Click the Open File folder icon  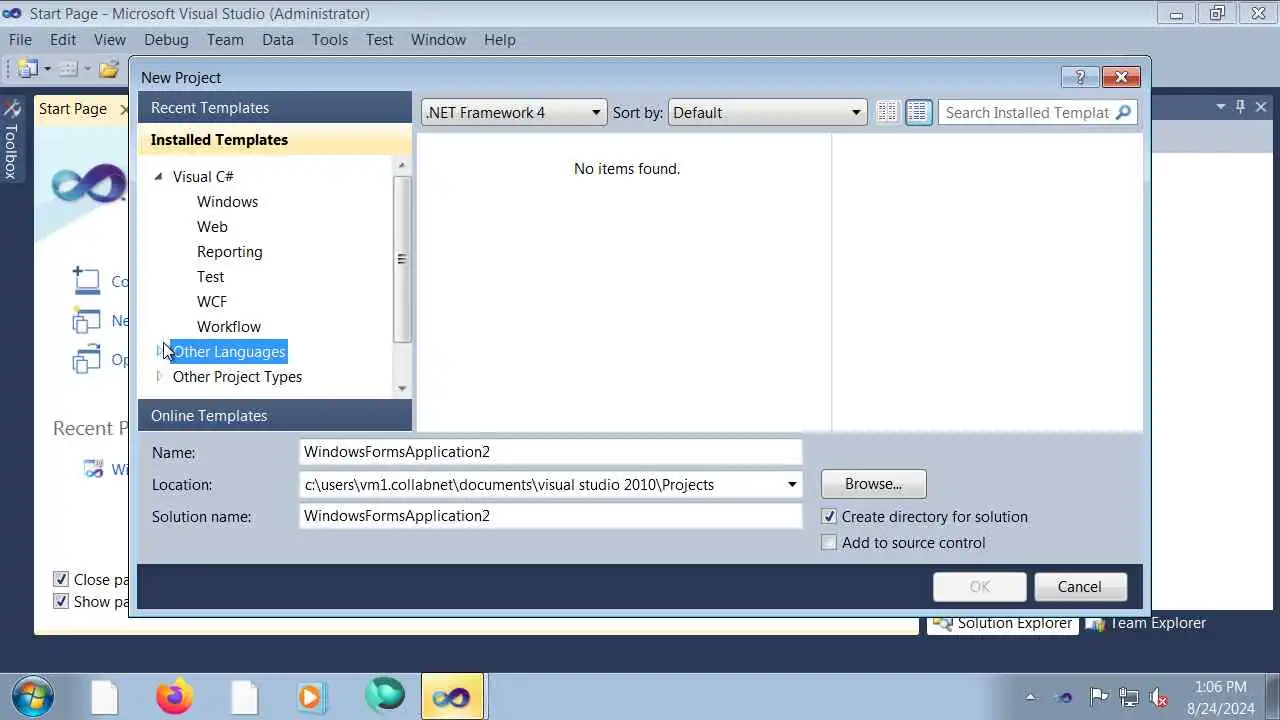click(109, 69)
